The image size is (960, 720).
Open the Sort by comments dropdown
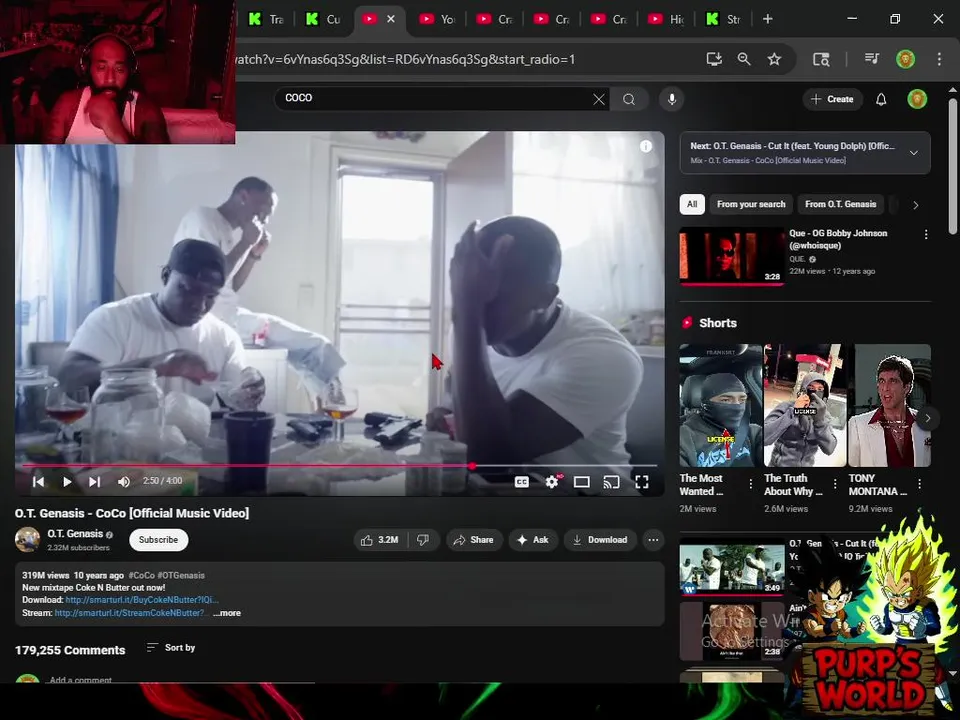(x=171, y=648)
